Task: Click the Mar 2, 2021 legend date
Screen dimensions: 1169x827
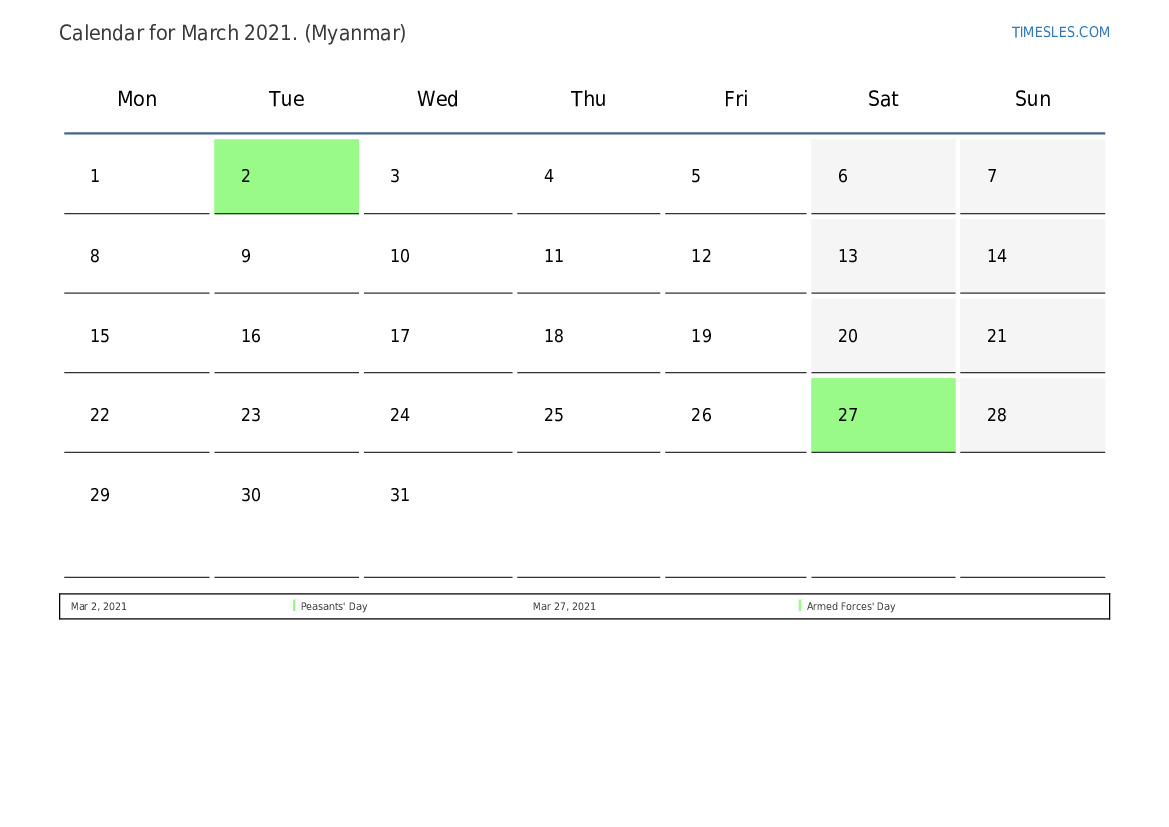Action: click(x=98, y=606)
